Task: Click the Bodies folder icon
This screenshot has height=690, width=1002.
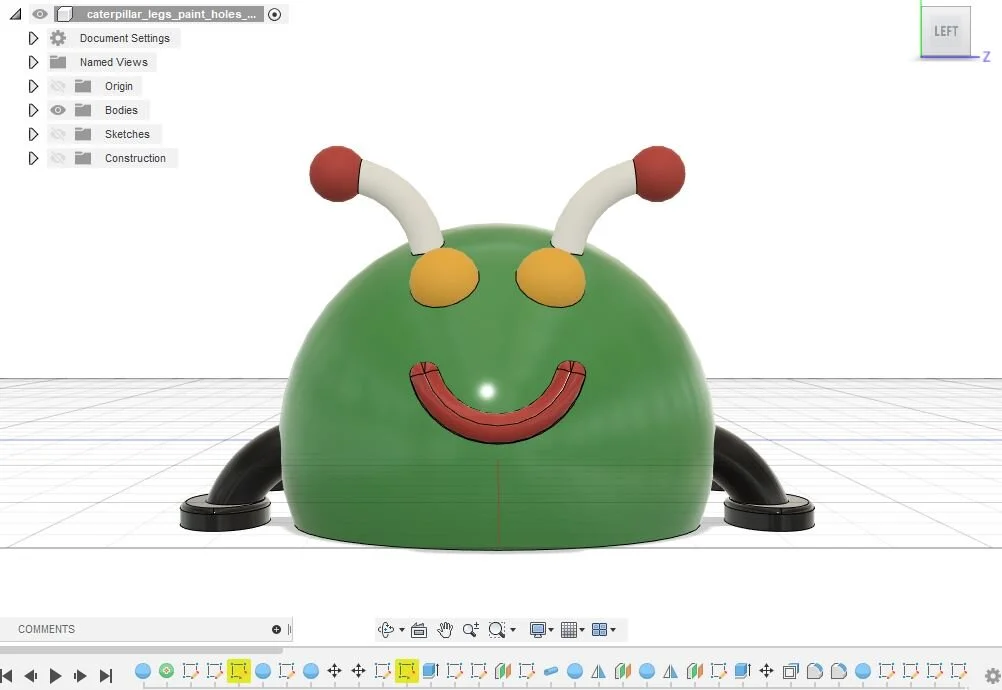Action: pos(83,110)
